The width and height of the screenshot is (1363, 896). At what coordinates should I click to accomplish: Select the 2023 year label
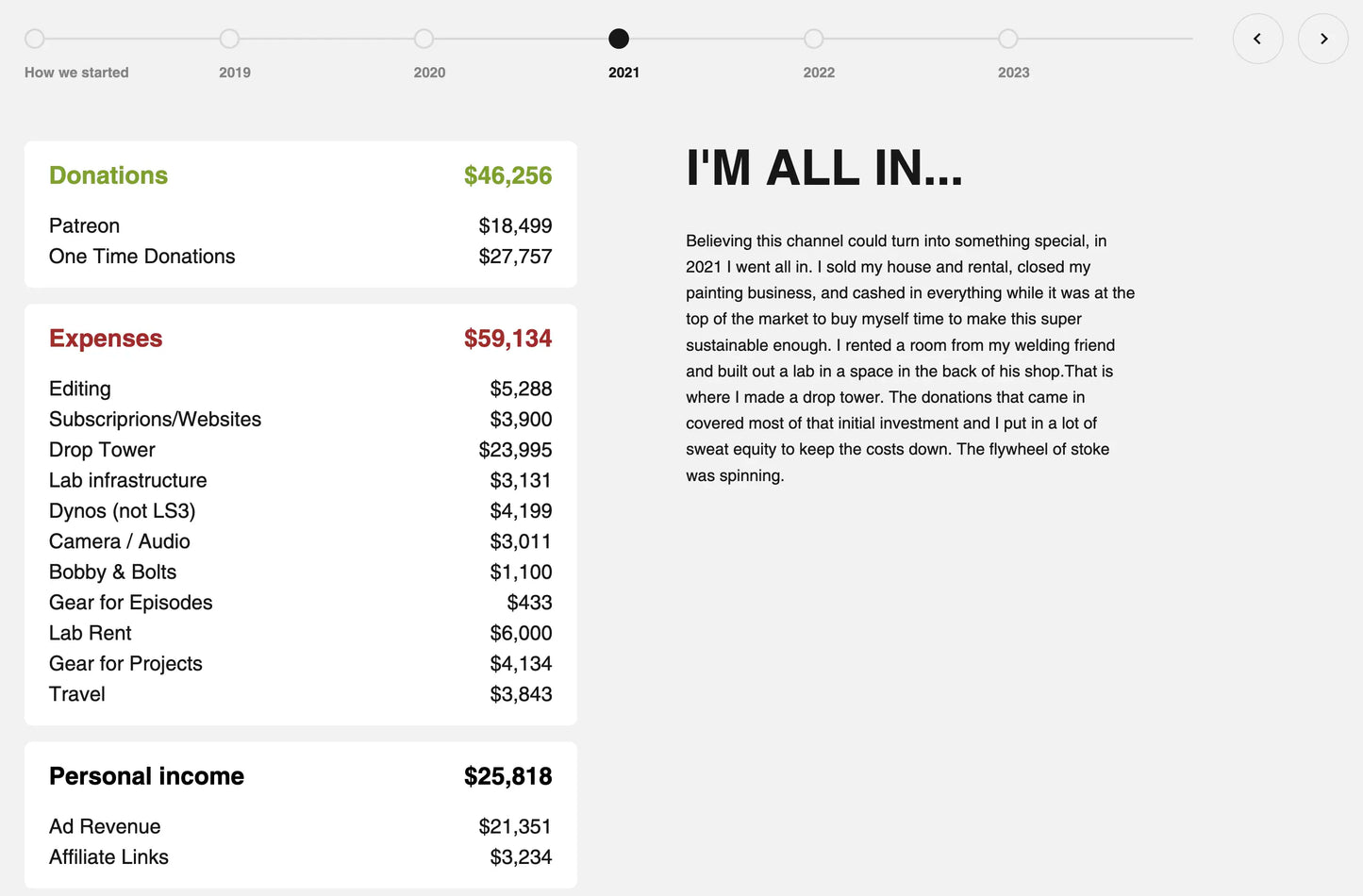[x=1013, y=73]
